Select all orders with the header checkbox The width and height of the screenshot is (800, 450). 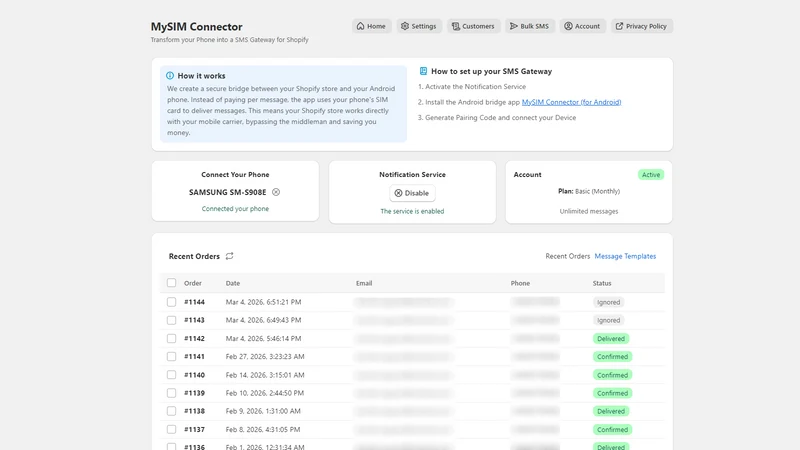[x=171, y=283]
